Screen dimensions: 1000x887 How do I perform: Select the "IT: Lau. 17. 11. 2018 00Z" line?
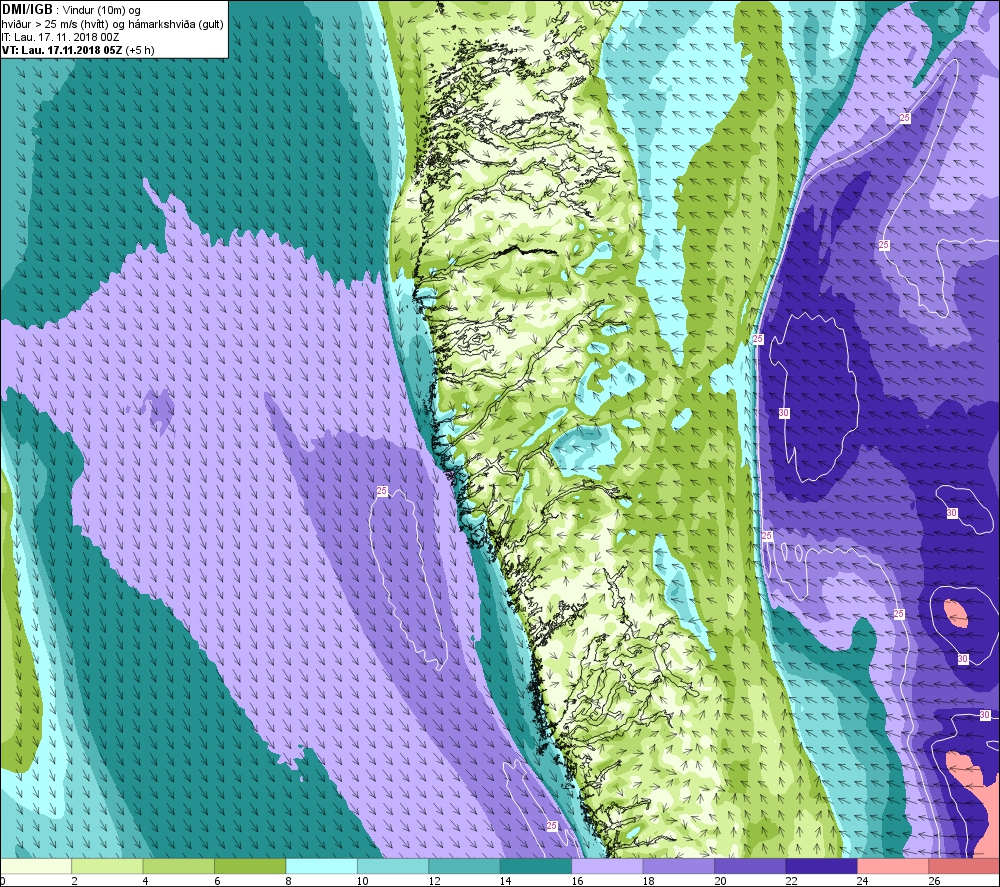[61, 37]
